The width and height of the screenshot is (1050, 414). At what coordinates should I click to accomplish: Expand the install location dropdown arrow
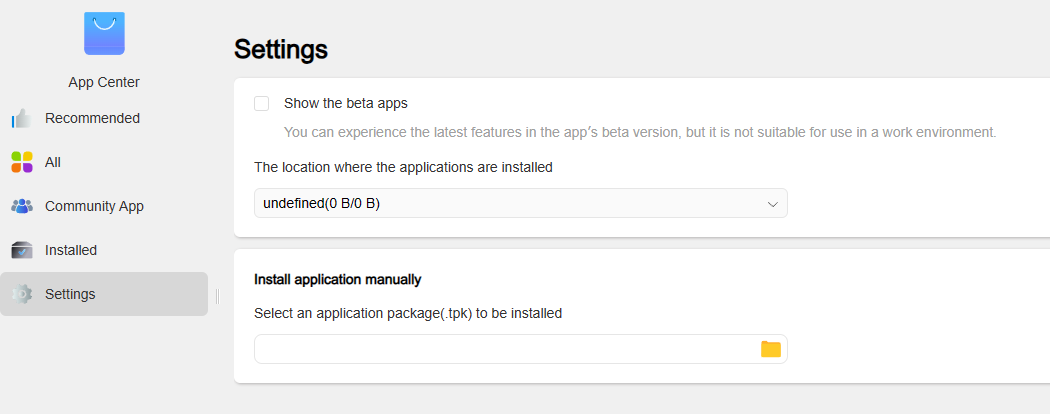pos(772,204)
